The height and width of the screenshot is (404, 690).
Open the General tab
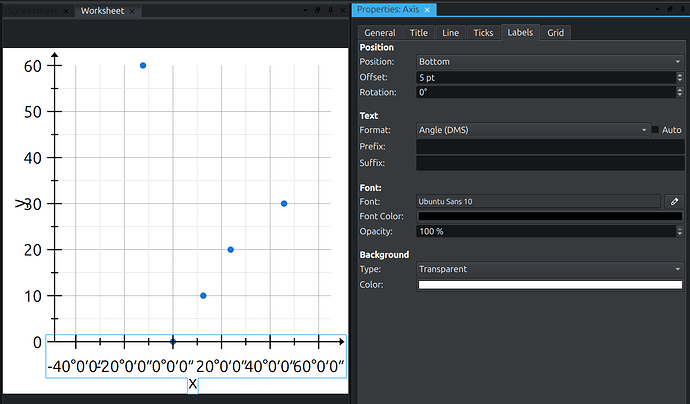click(379, 33)
